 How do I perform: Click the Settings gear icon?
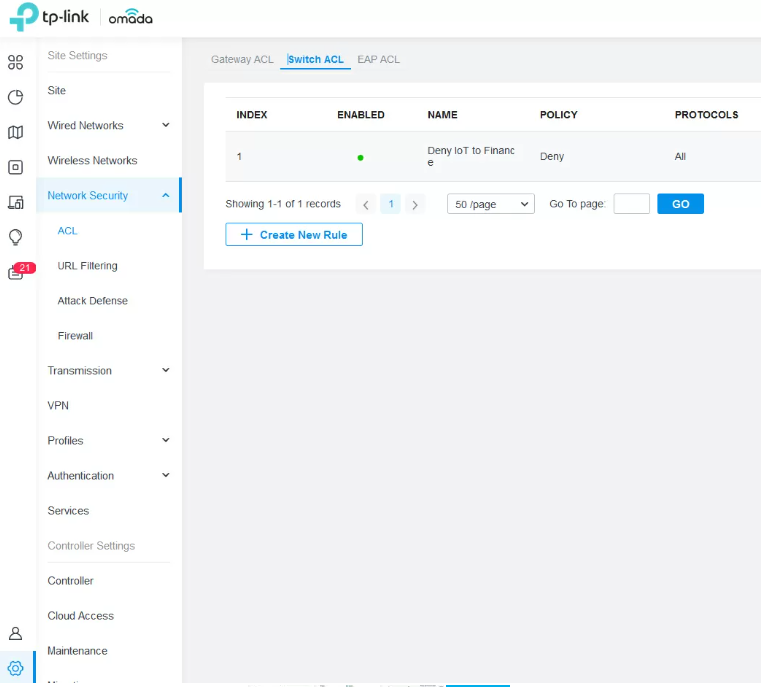pos(15,668)
